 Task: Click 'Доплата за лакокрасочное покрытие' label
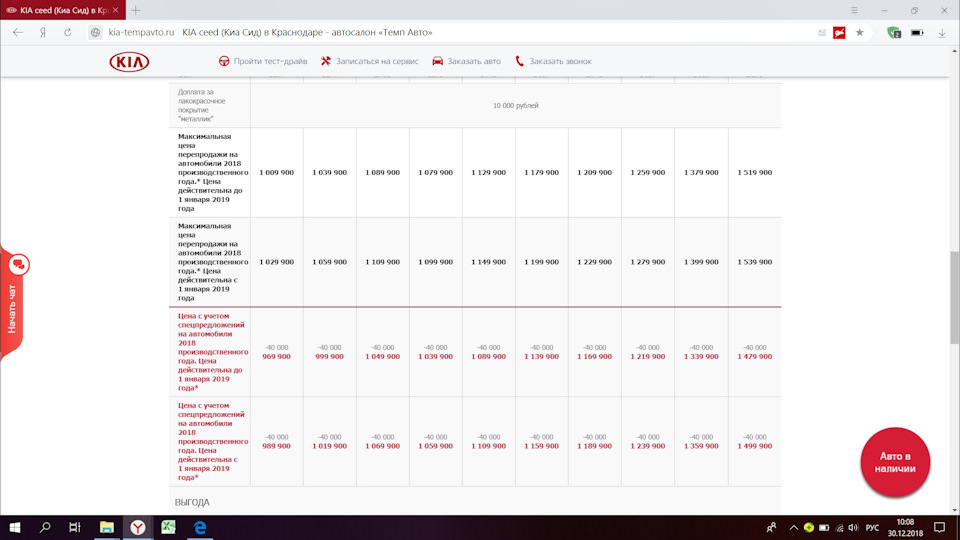coord(202,105)
